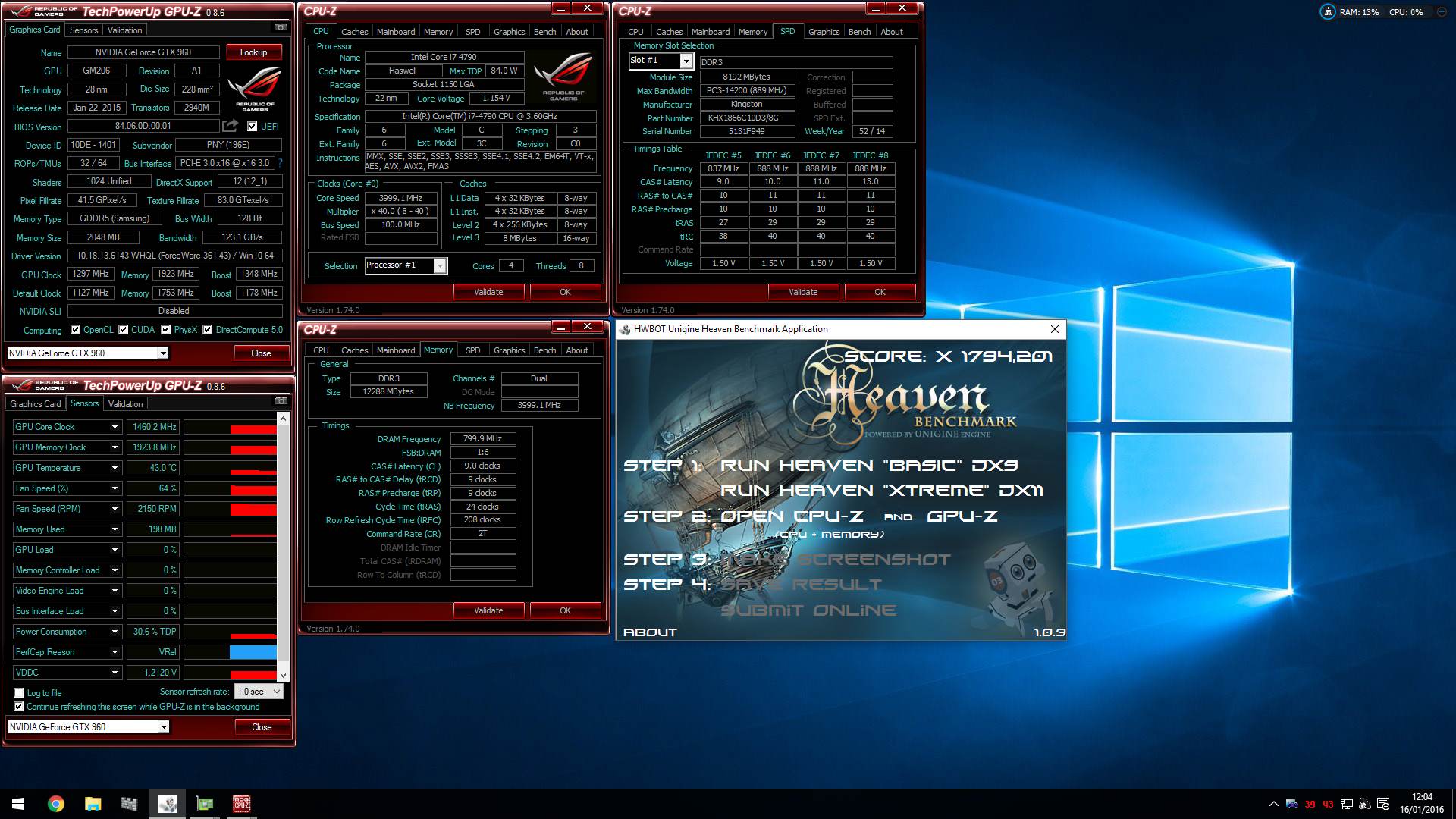This screenshot has width=1456, height=819.
Task: Open the Processor #1 selection dropdown
Action: point(440,265)
